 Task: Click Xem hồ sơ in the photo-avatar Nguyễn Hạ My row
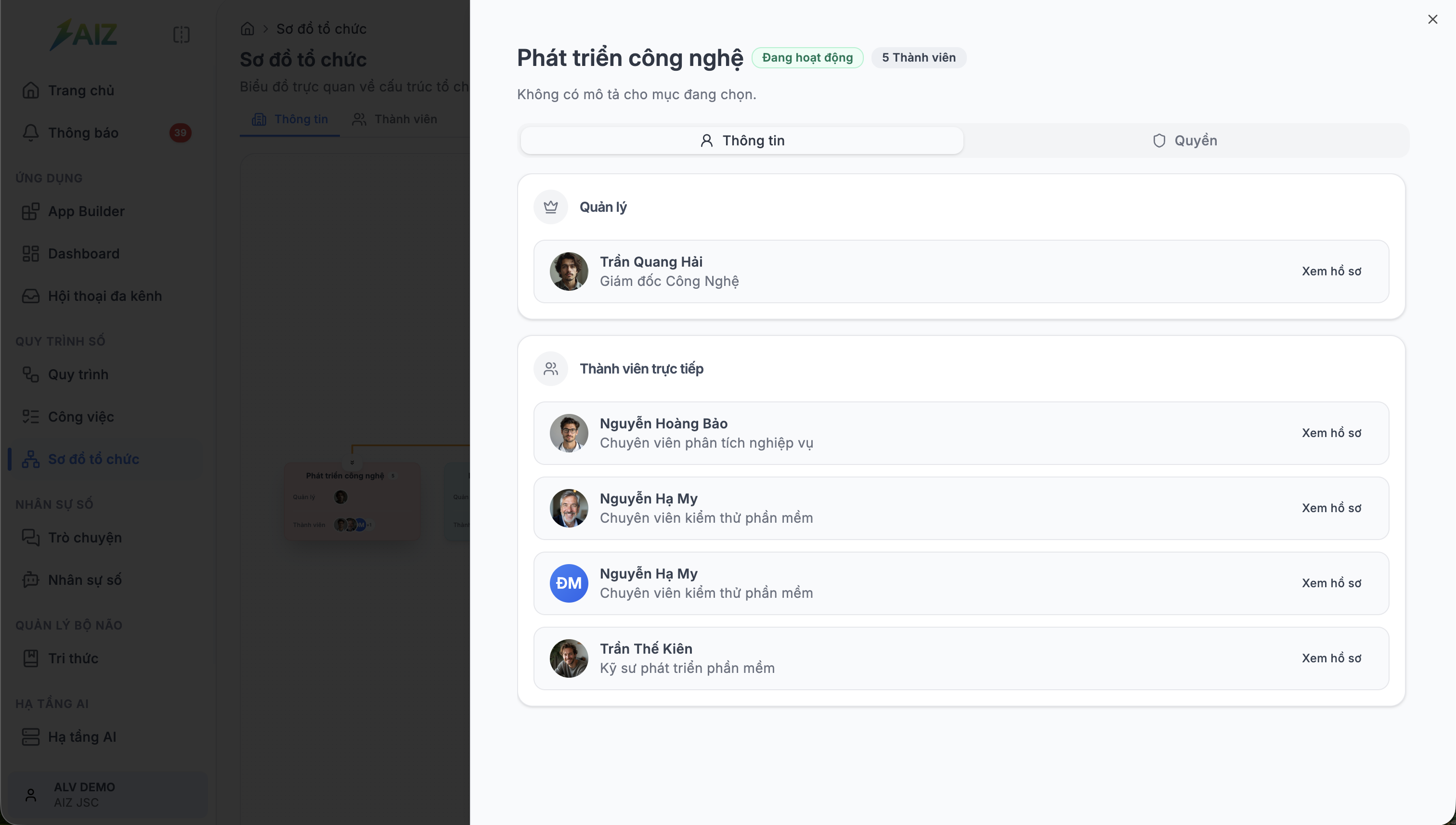(x=1331, y=508)
